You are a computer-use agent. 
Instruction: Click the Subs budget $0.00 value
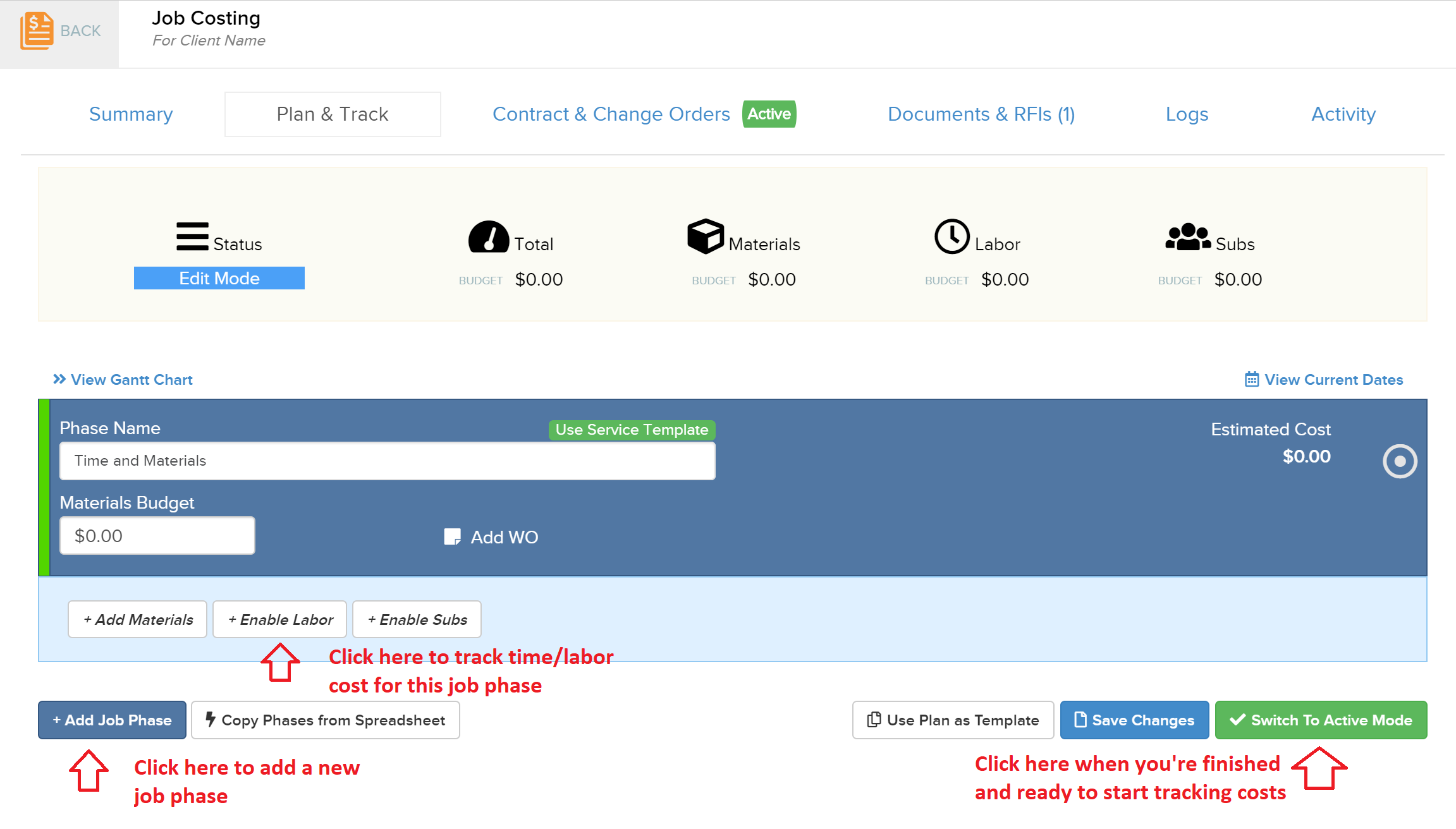[x=1238, y=279]
